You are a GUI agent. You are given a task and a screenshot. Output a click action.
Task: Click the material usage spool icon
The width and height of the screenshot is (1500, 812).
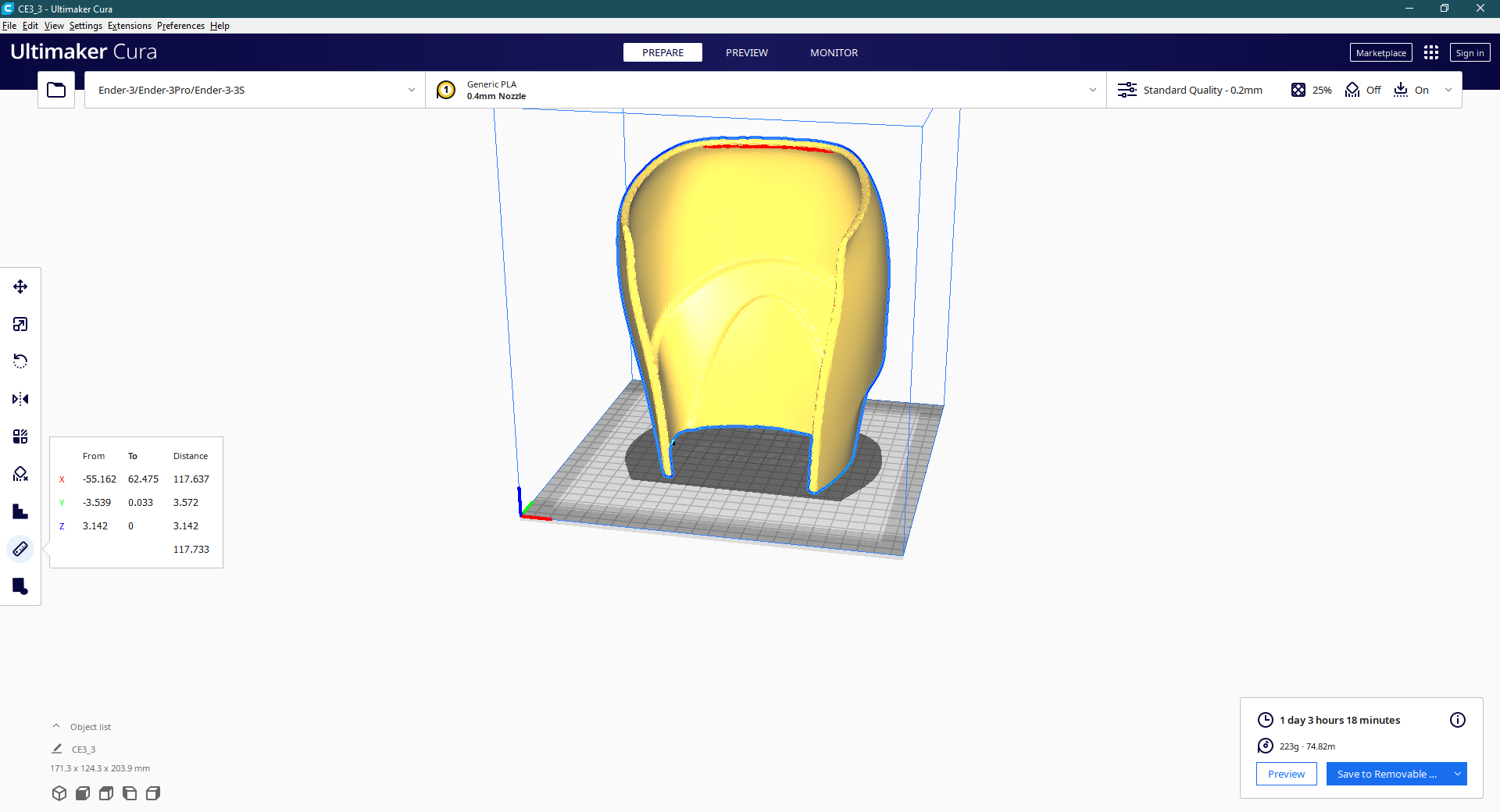pos(1266,746)
